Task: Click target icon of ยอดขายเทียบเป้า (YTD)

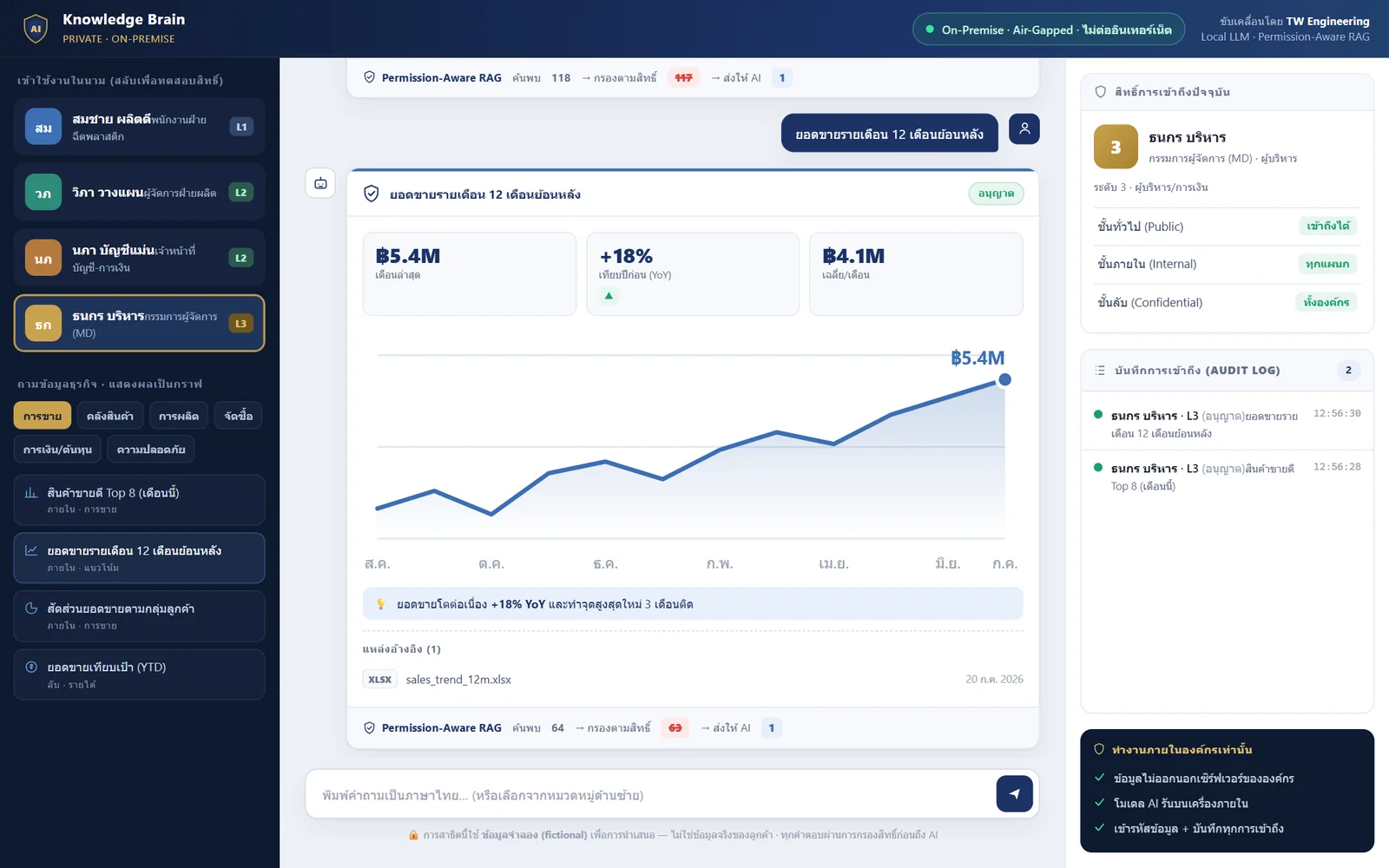Action: coord(31,667)
